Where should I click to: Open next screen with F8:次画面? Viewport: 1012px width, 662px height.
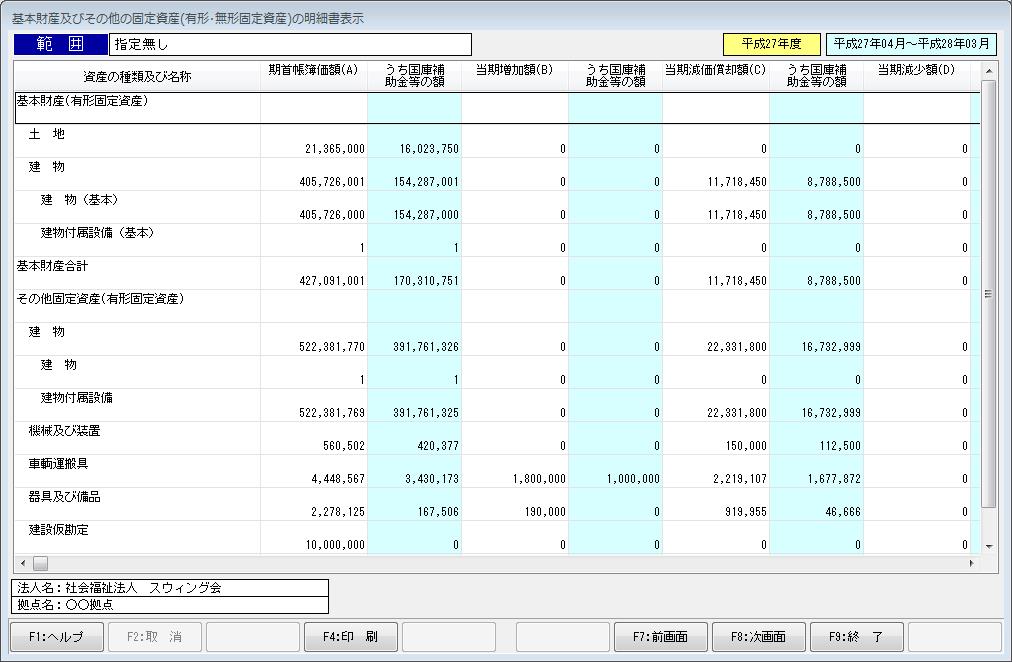coord(758,637)
